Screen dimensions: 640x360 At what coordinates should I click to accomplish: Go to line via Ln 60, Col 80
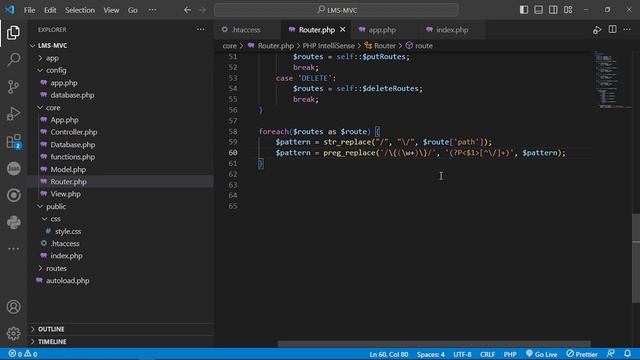pos(389,354)
